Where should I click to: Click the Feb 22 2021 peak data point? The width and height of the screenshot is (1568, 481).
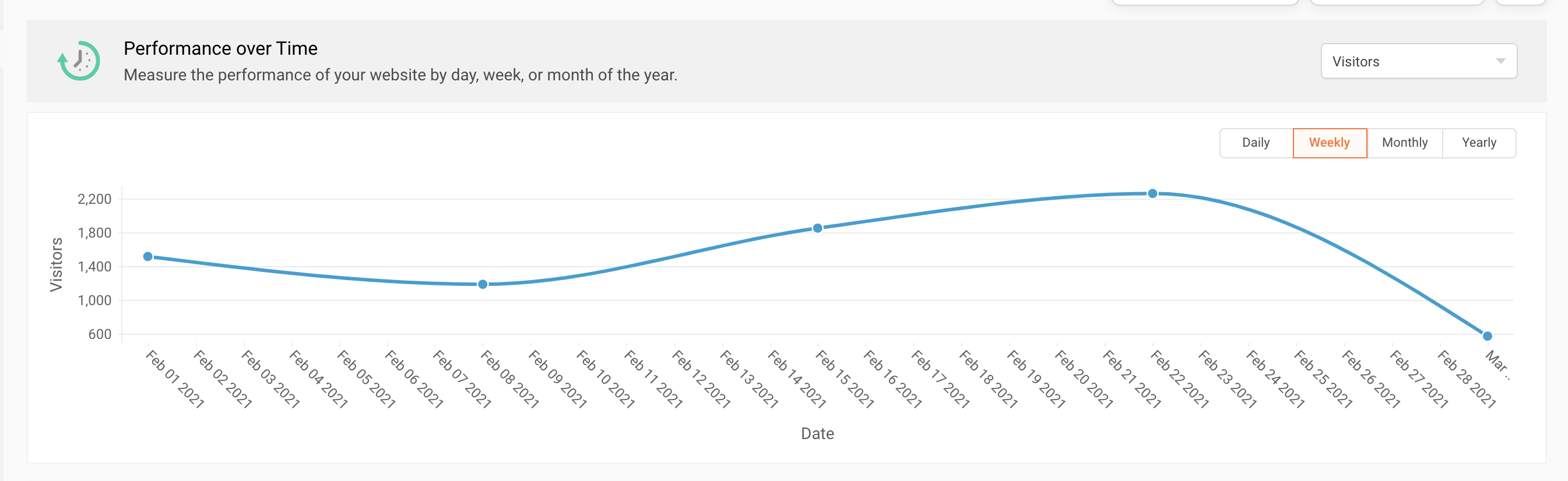(1152, 193)
